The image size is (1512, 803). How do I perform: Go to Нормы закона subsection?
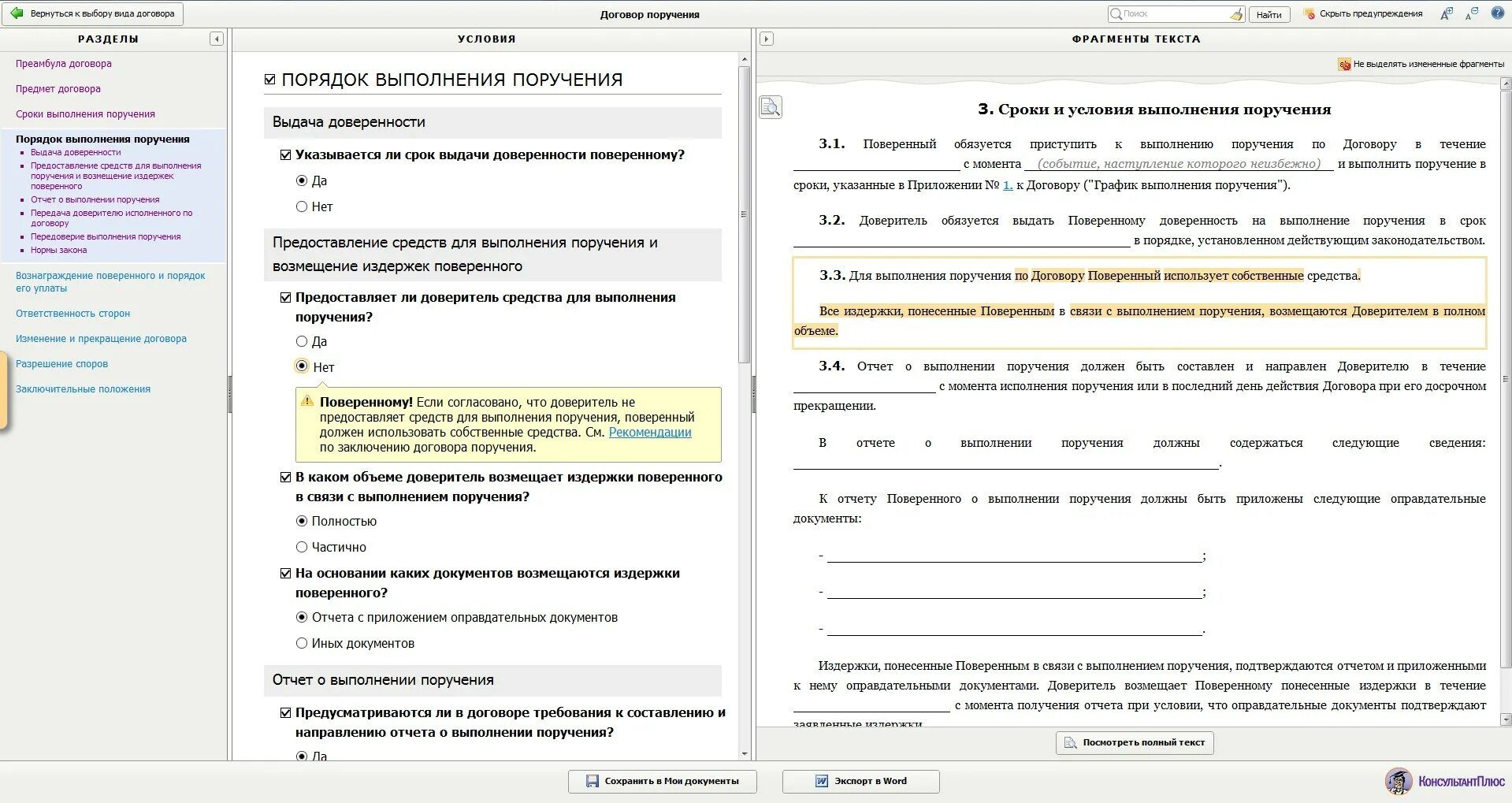(59, 251)
